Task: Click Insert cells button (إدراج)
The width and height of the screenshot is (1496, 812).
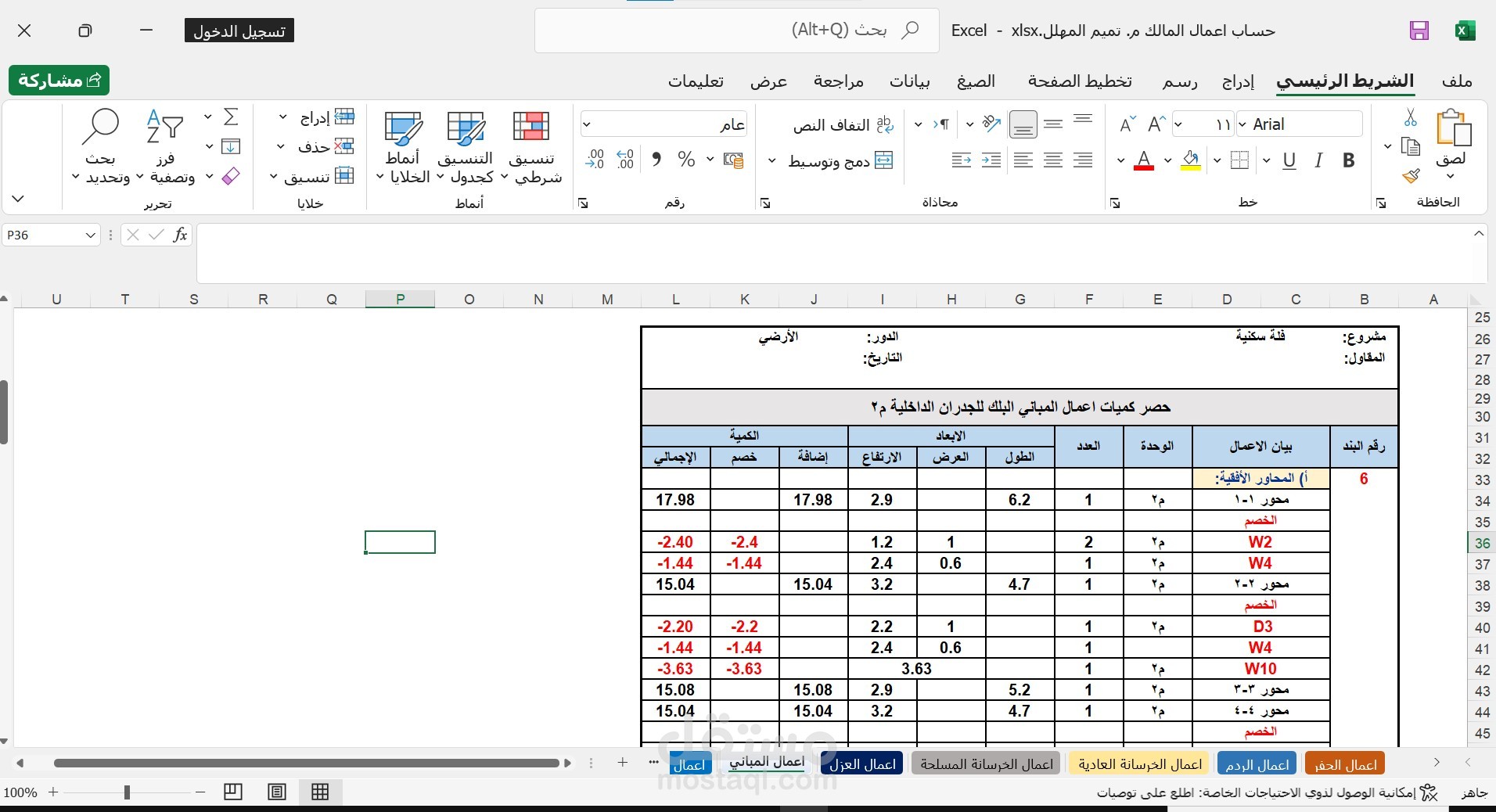Action: pyautogui.click(x=318, y=117)
